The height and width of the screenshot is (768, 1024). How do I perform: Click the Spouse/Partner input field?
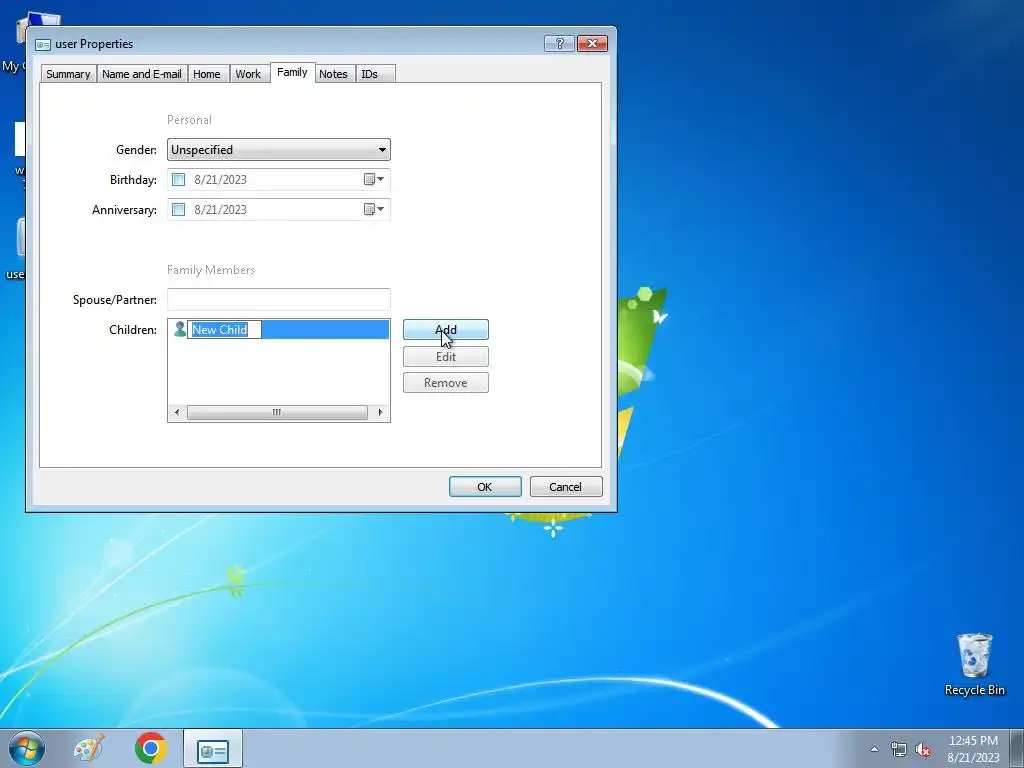(x=279, y=299)
